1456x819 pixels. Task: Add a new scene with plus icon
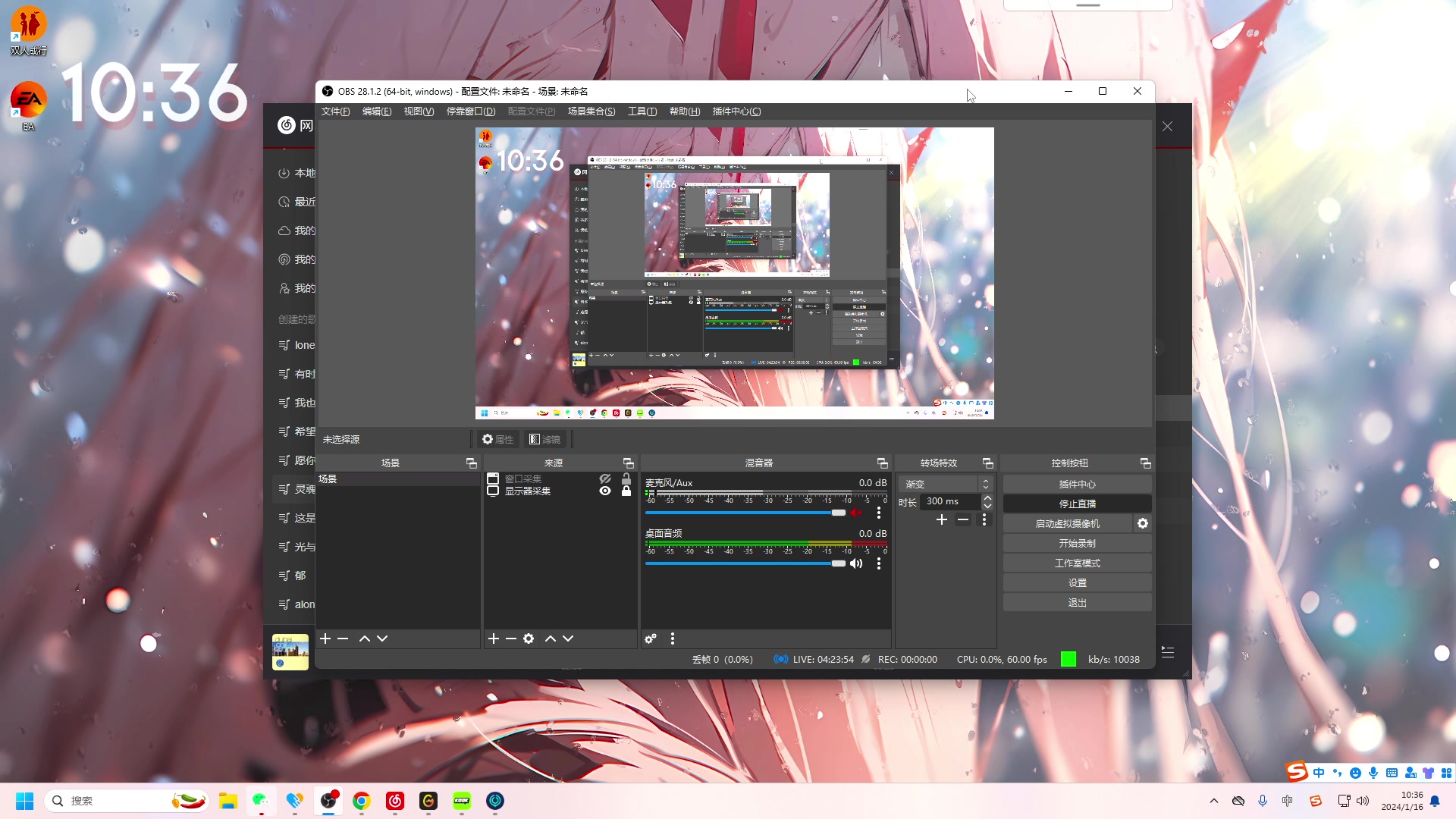tap(325, 639)
